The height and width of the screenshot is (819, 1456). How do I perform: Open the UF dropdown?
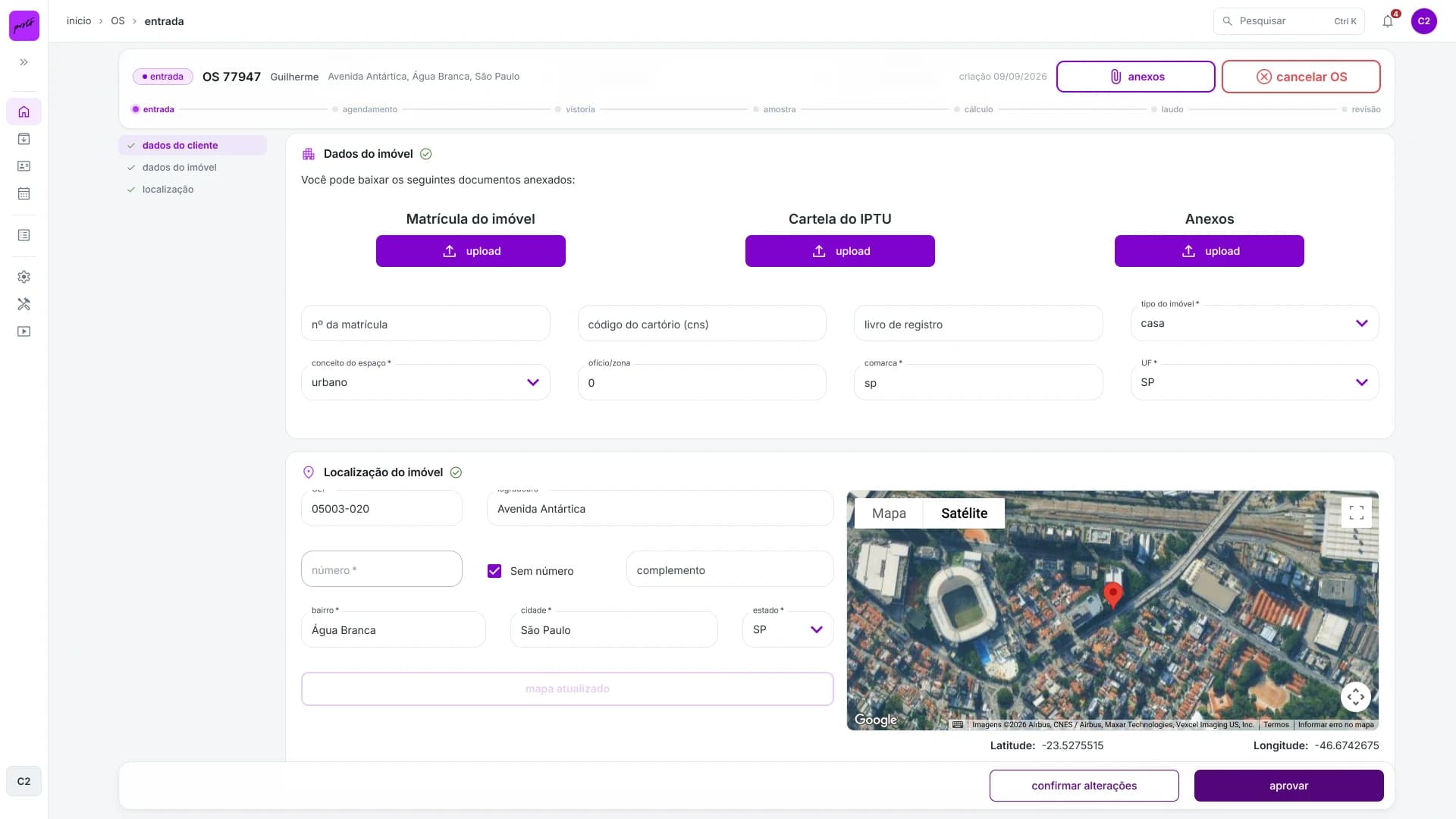tap(1254, 382)
